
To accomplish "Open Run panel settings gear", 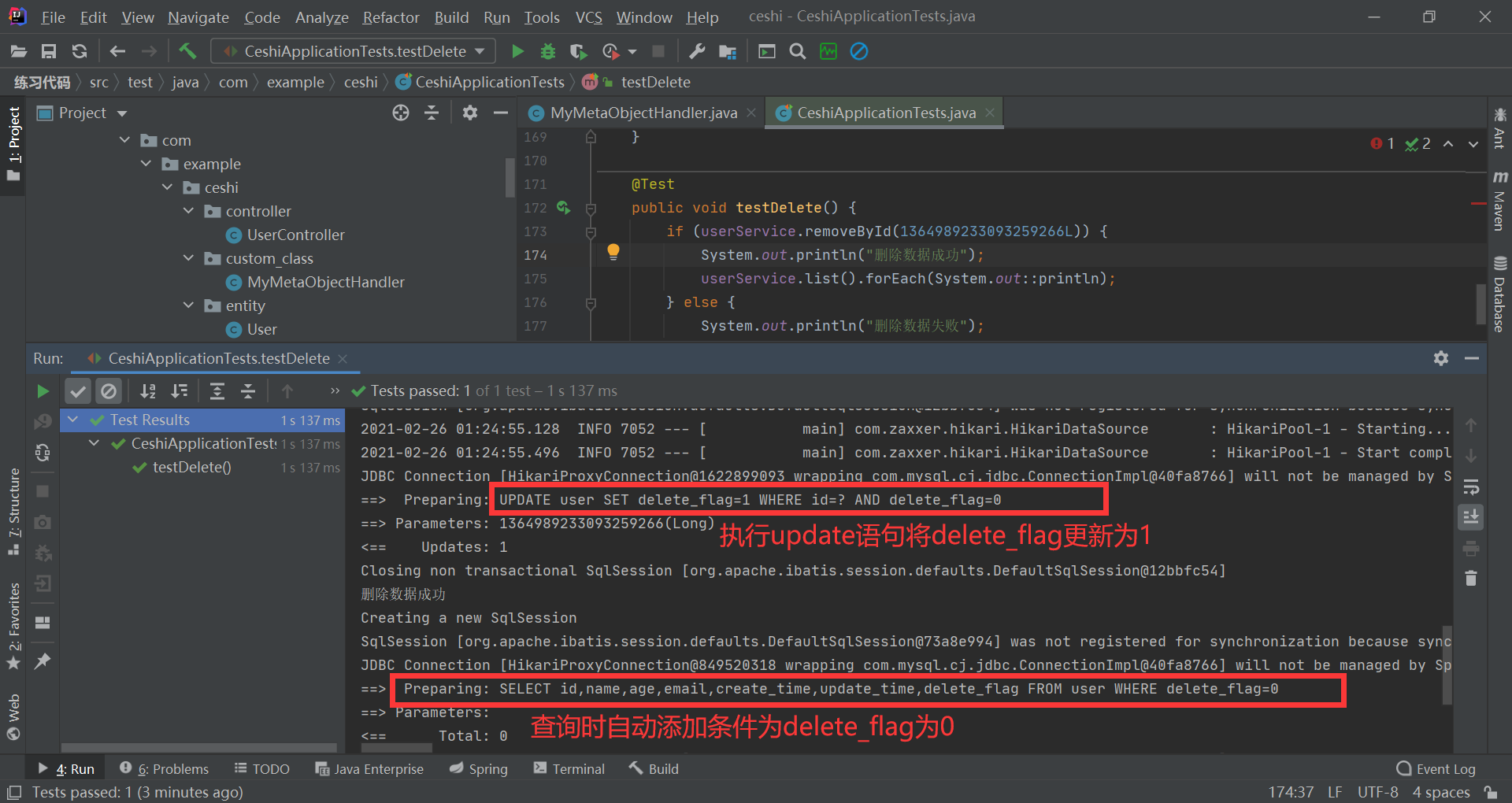I will (x=1441, y=358).
